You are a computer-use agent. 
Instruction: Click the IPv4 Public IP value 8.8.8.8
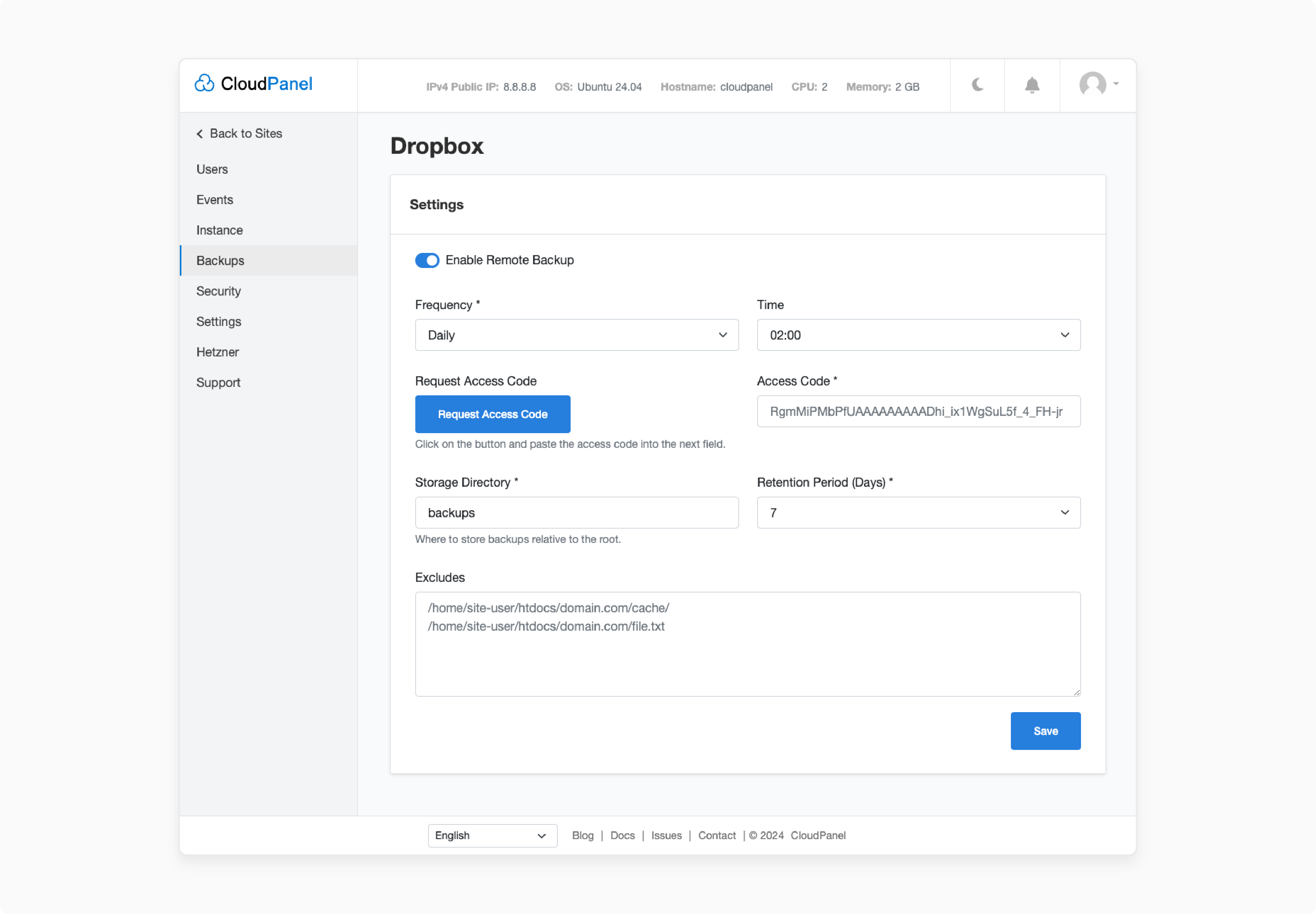tap(519, 87)
